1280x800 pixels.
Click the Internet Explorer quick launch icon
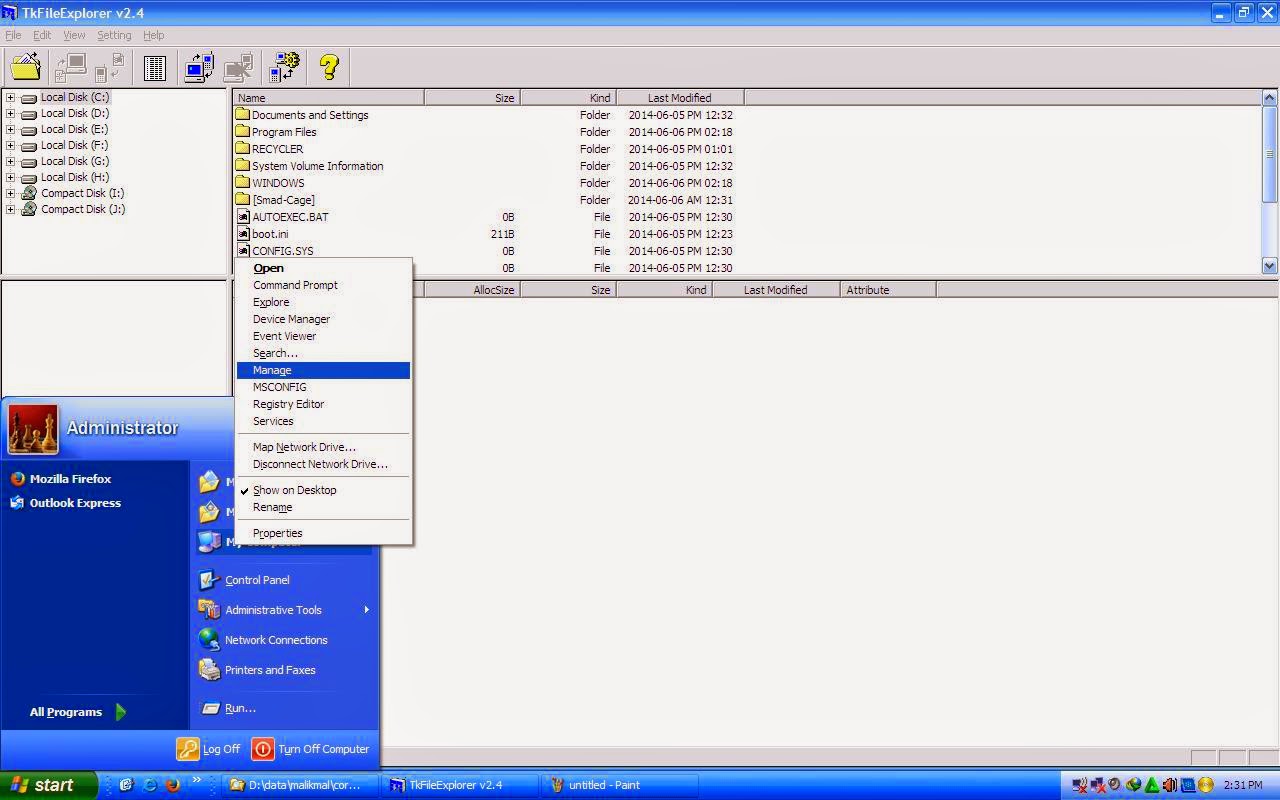tap(150, 785)
